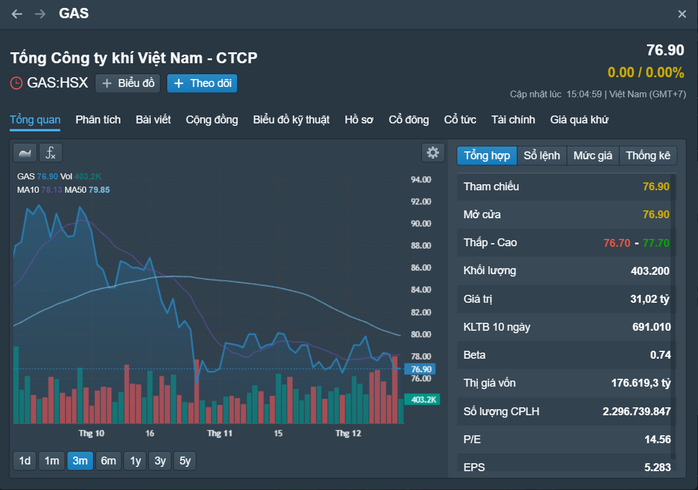698x490 pixels.
Task: Click the Số lượng CPLH value
Action: [x=637, y=411]
